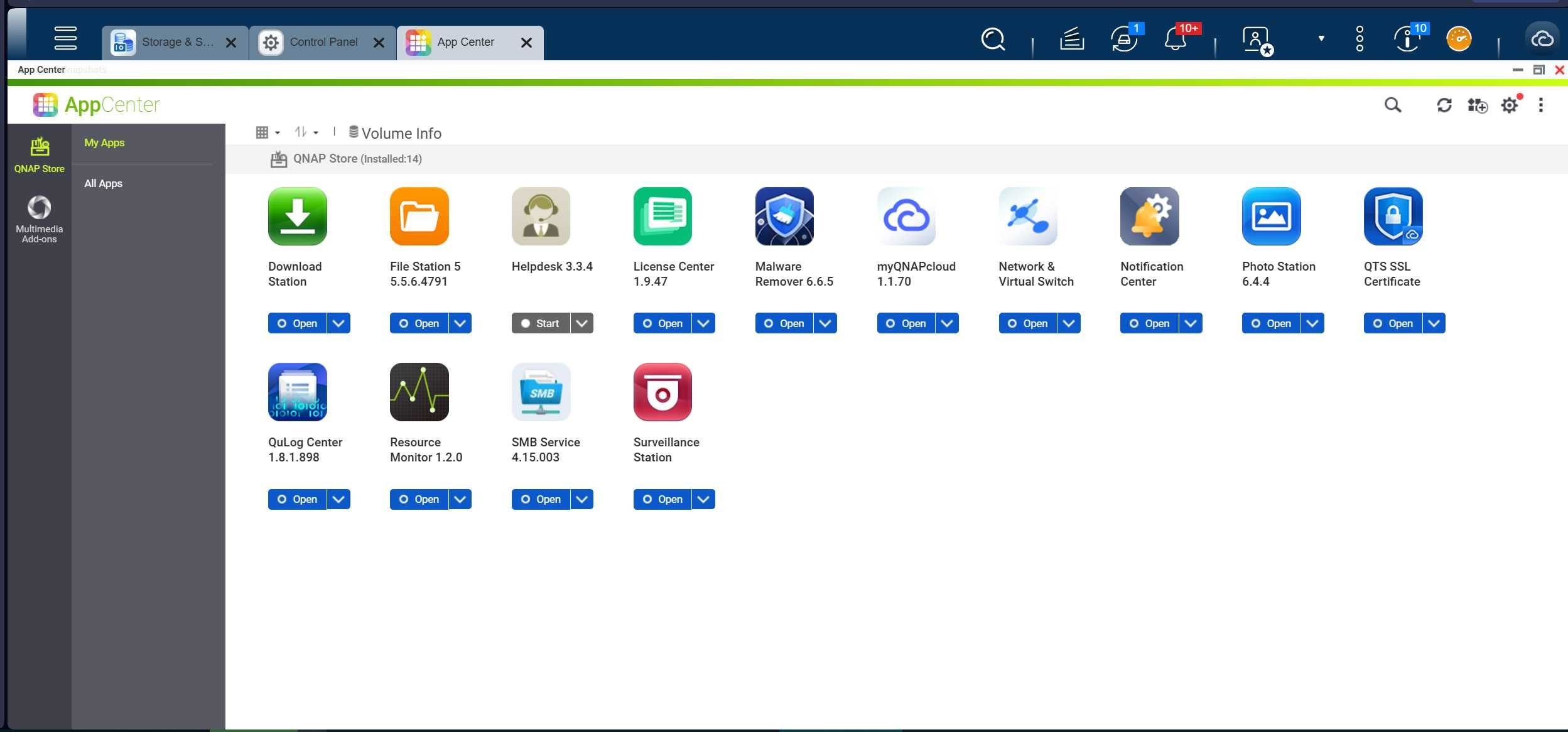Screen dimensions: 1568x732
Task: Click the License Center app icon
Action: [x=662, y=216]
